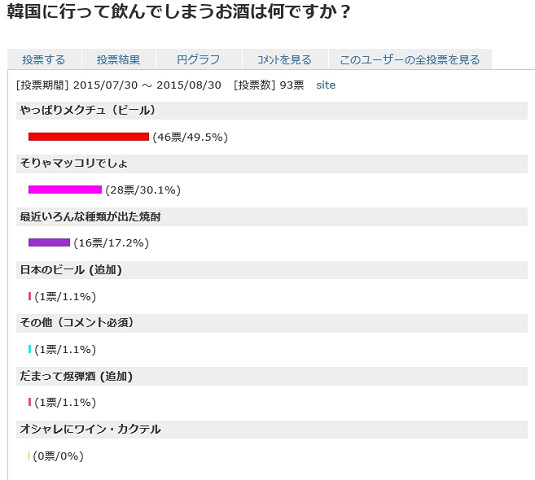Select the やっぱりメクチュ（ビール）option heading

(272, 111)
